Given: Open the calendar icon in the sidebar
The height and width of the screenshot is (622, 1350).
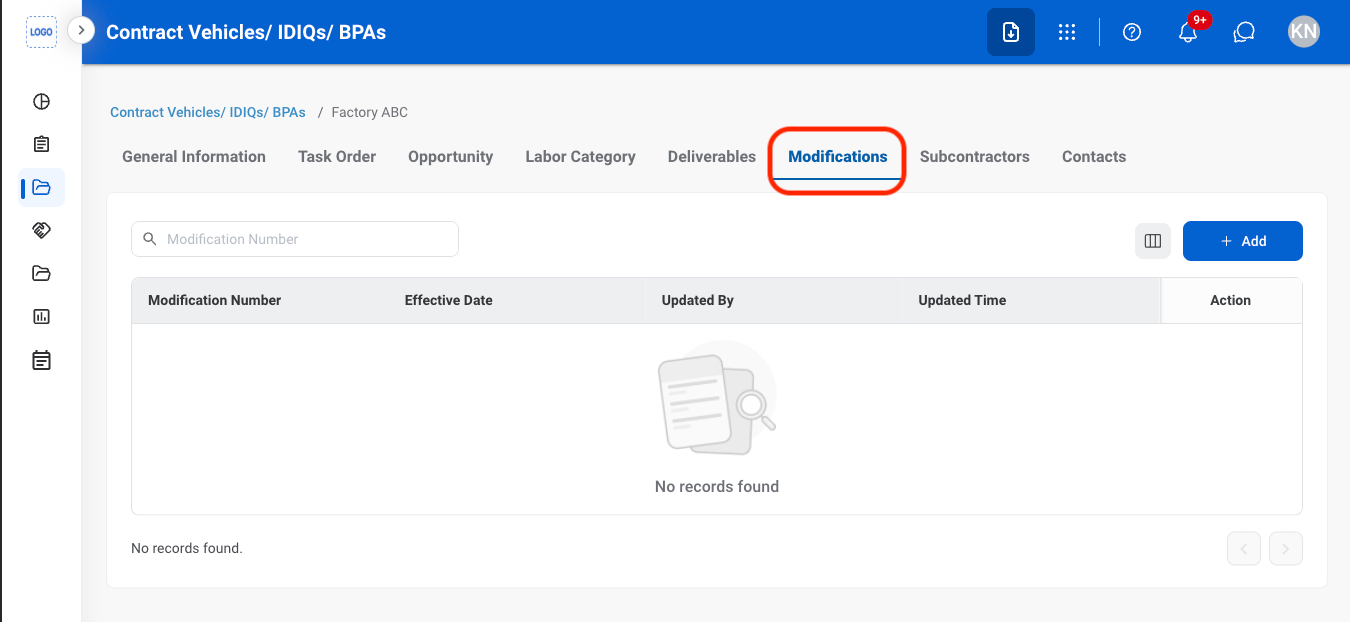Looking at the screenshot, I should pos(41,360).
